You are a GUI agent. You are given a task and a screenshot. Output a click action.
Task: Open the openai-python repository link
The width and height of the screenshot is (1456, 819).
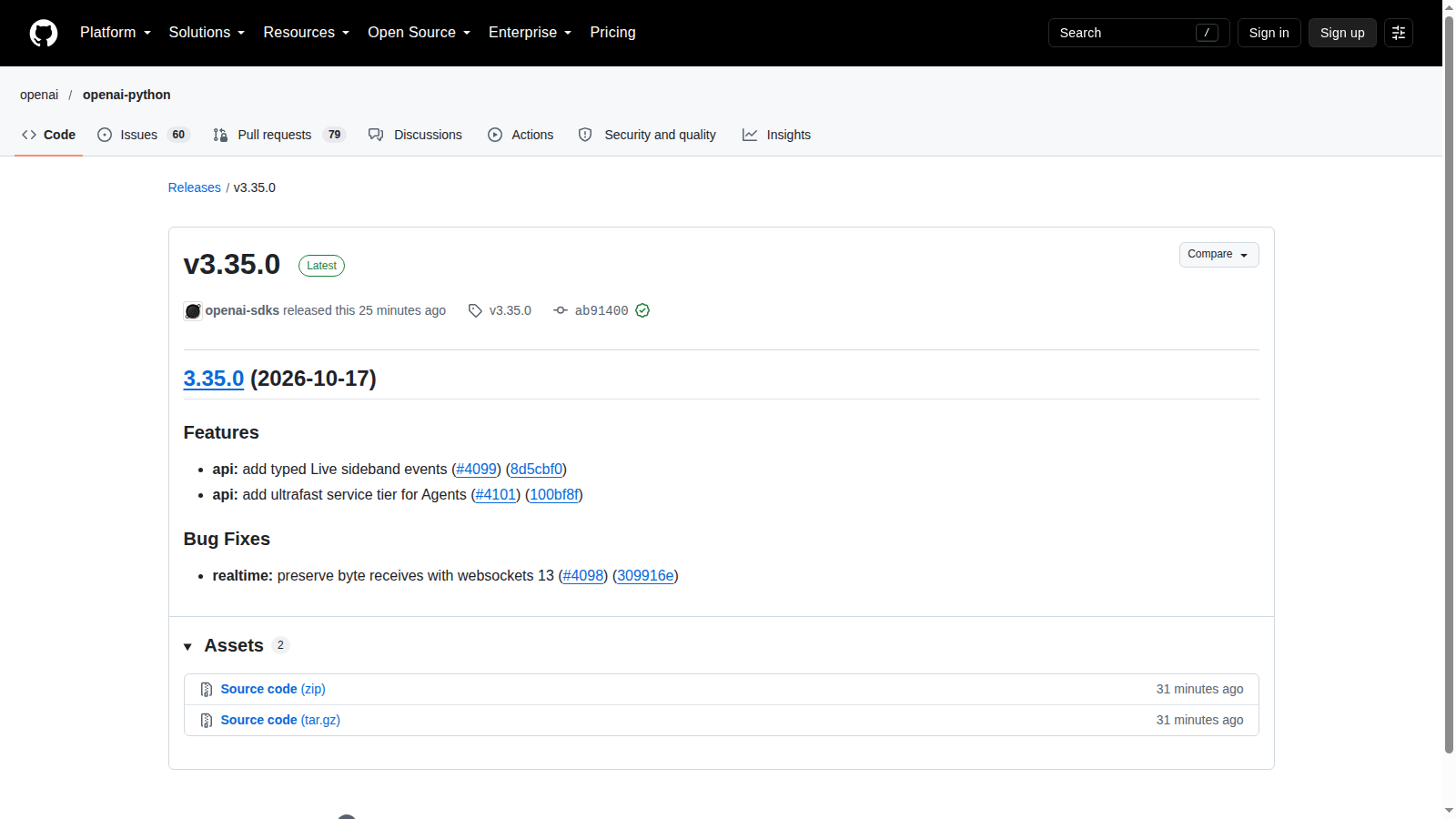coord(126,95)
